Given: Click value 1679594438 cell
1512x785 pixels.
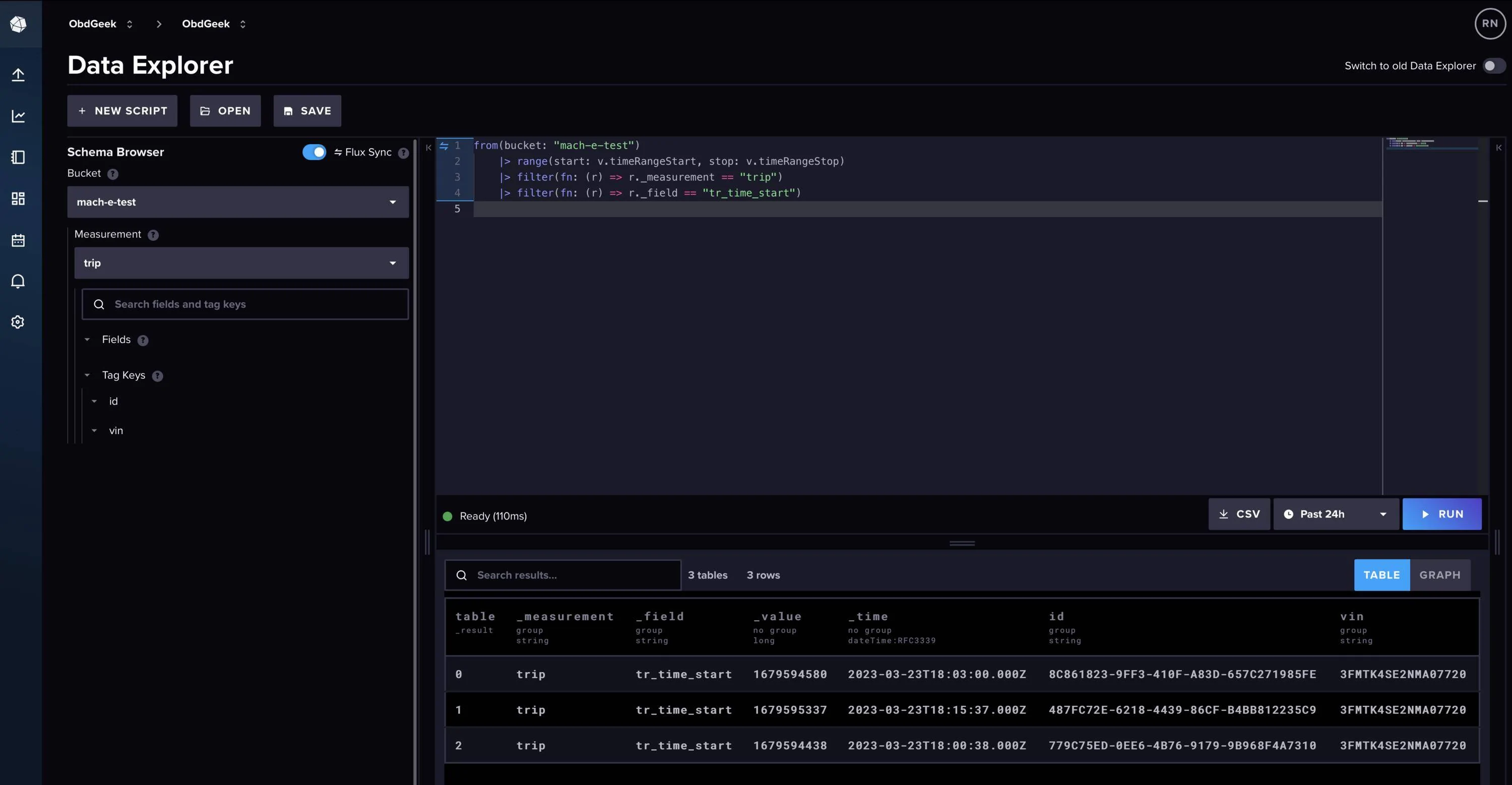Looking at the screenshot, I should point(790,746).
